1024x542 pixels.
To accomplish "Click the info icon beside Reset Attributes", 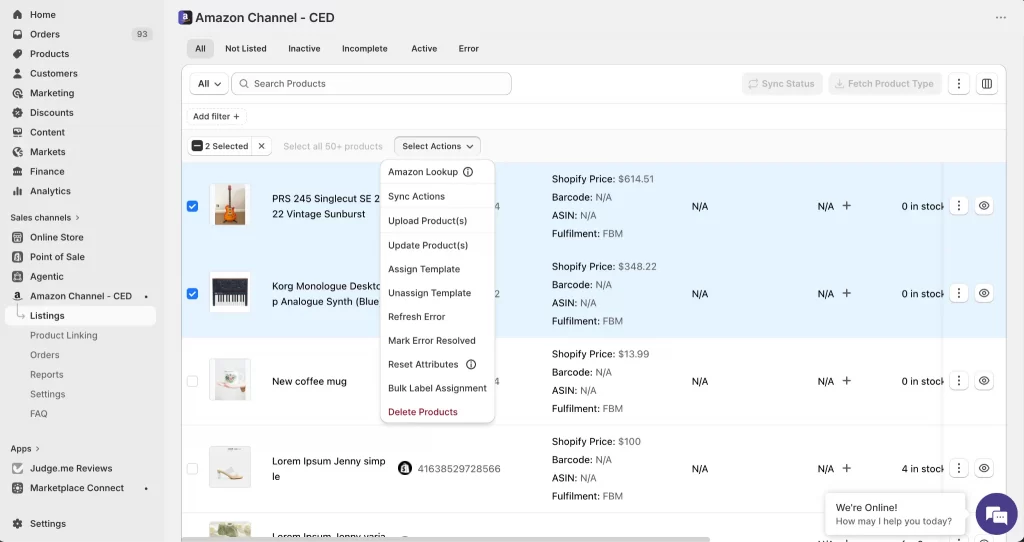I will click(x=470, y=364).
